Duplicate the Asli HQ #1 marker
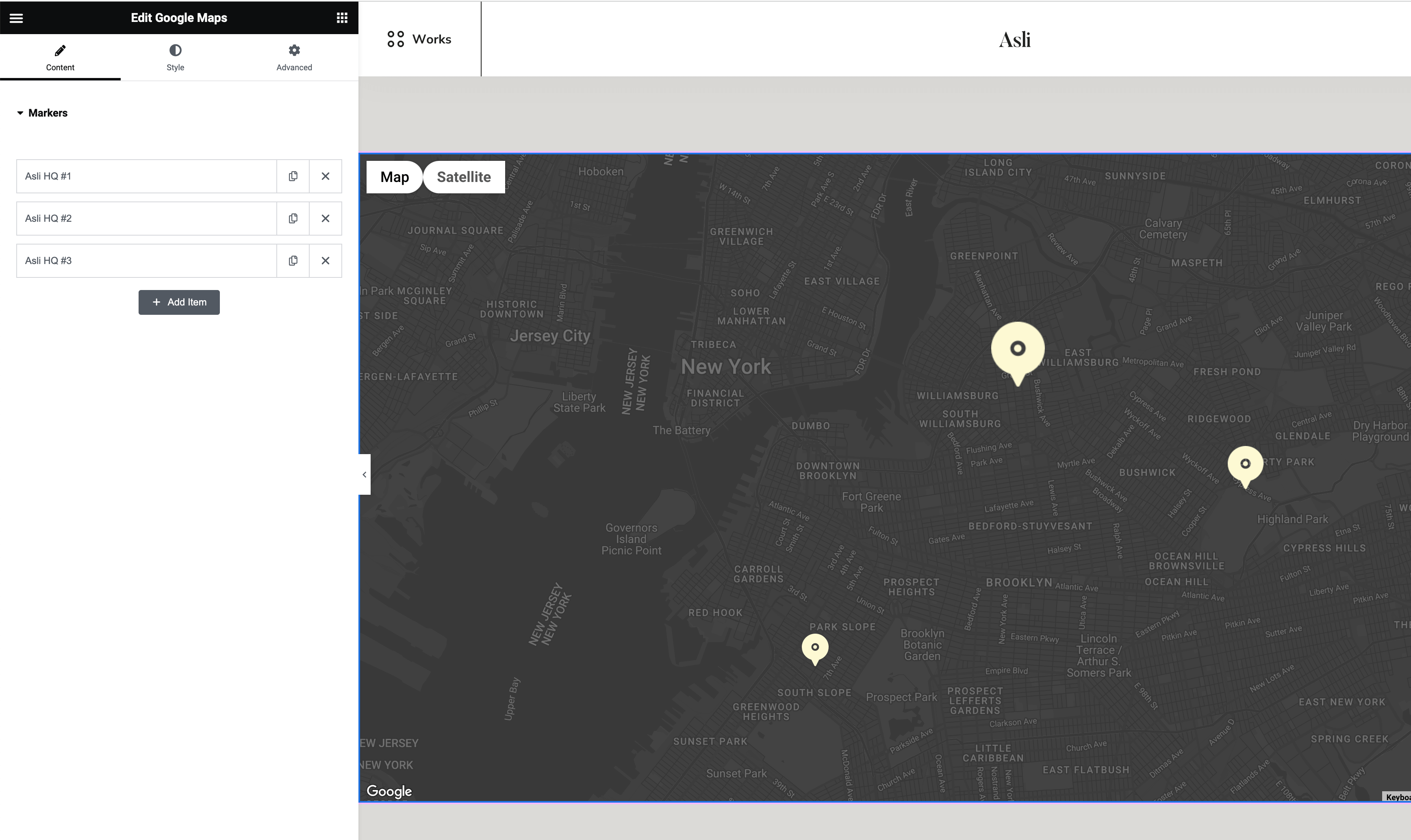Image resolution: width=1411 pixels, height=840 pixels. coord(293,176)
